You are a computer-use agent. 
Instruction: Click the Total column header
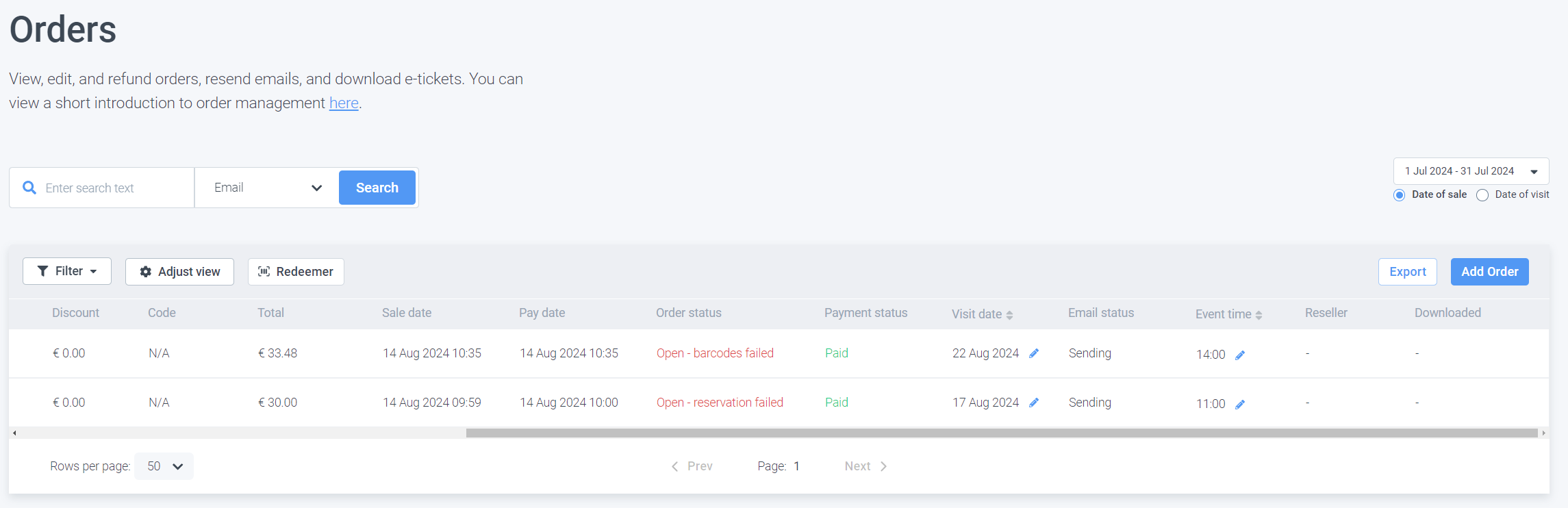click(270, 313)
